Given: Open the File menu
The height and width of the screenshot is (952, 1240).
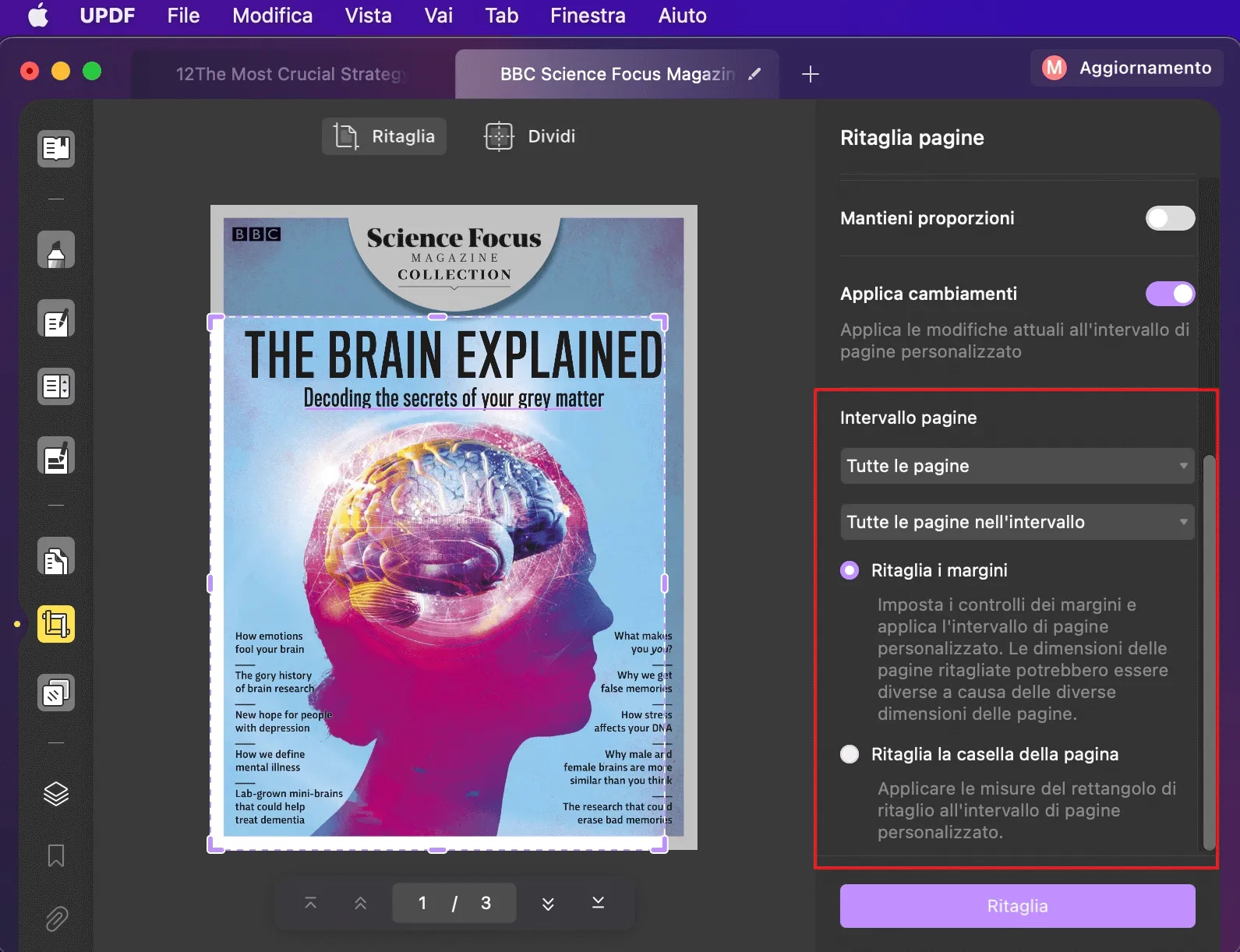Looking at the screenshot, I should [x=183, y=16].
